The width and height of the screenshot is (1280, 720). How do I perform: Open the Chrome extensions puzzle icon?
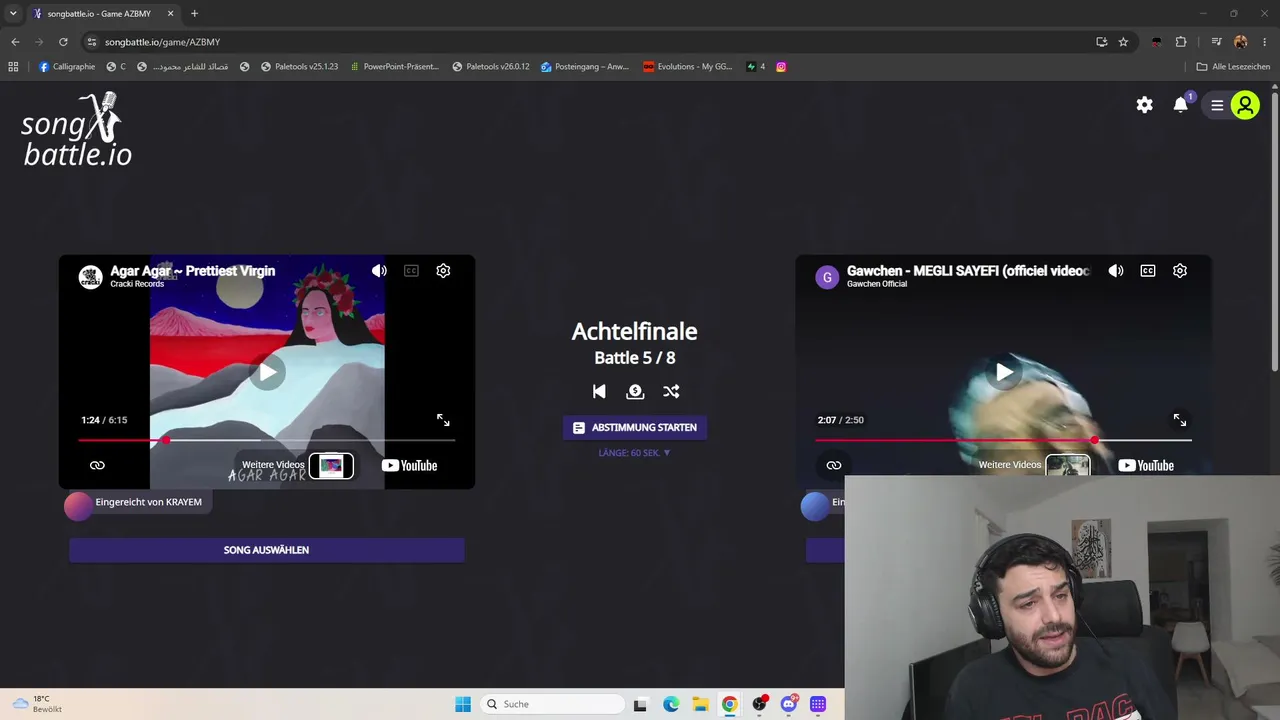[1181, 42]
